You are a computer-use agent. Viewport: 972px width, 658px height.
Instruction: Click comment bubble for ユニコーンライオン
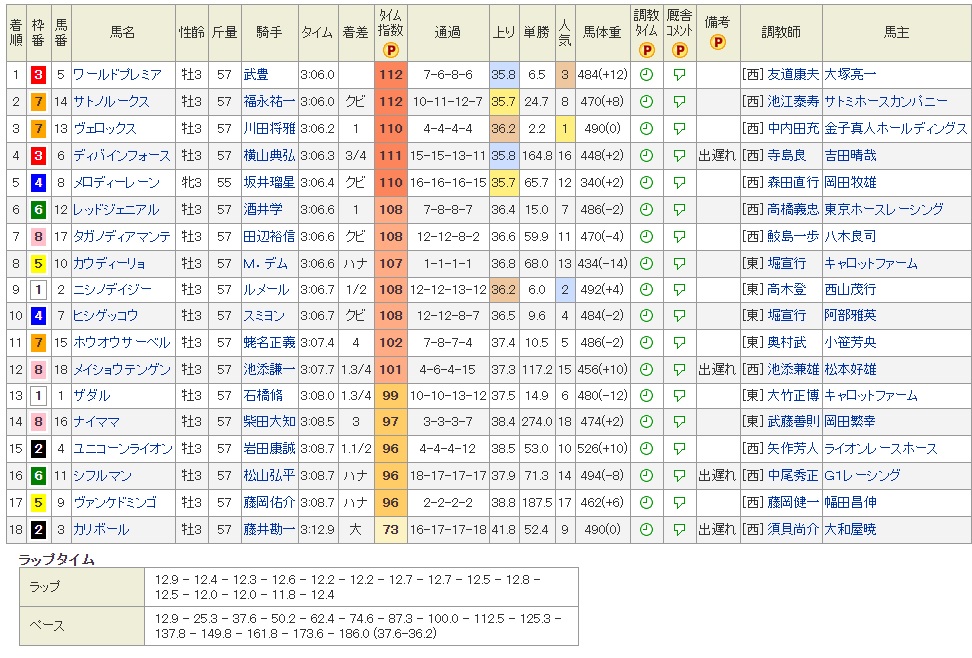coord(679,448)
